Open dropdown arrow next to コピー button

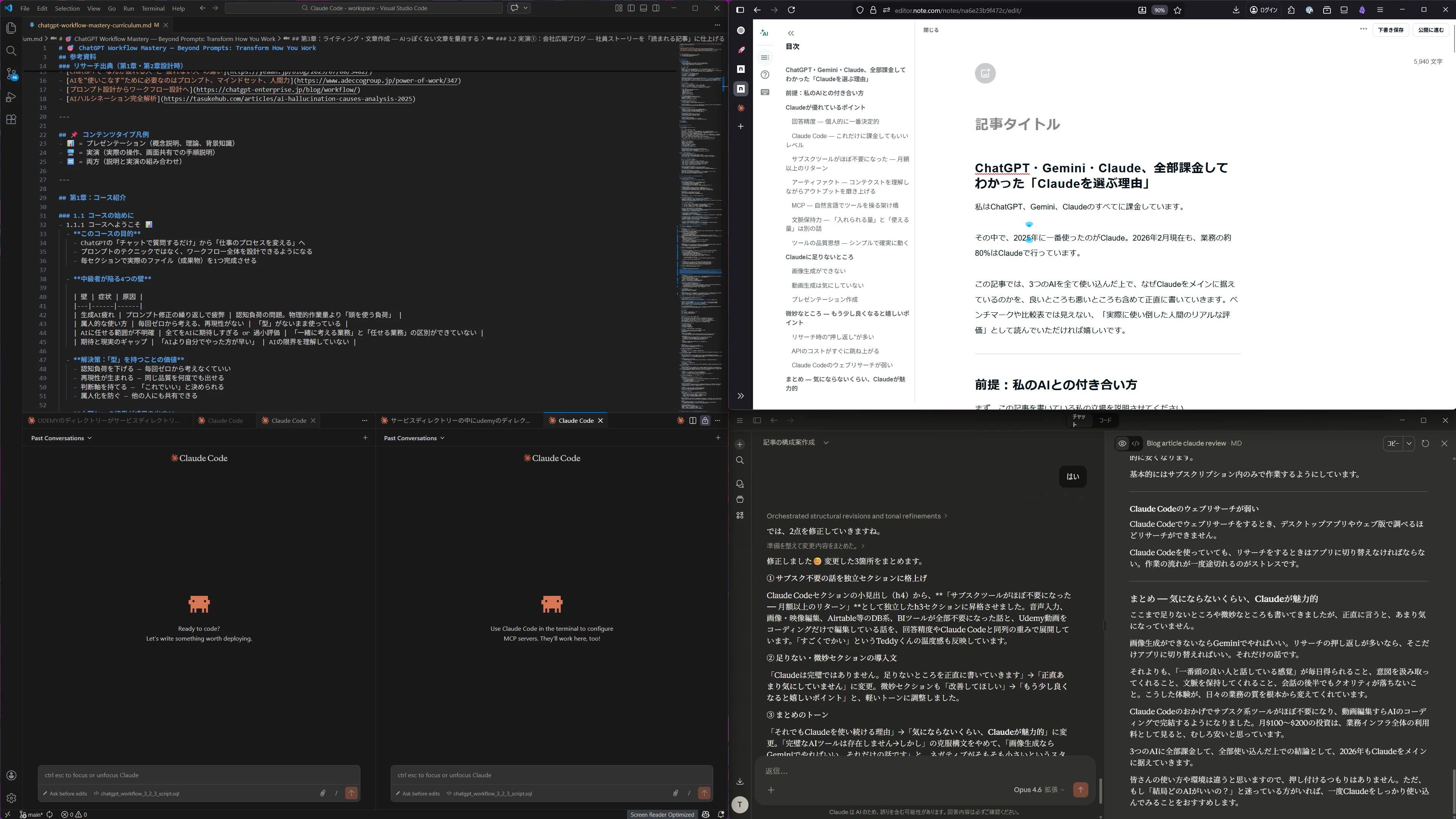[x=1409, y=443]
